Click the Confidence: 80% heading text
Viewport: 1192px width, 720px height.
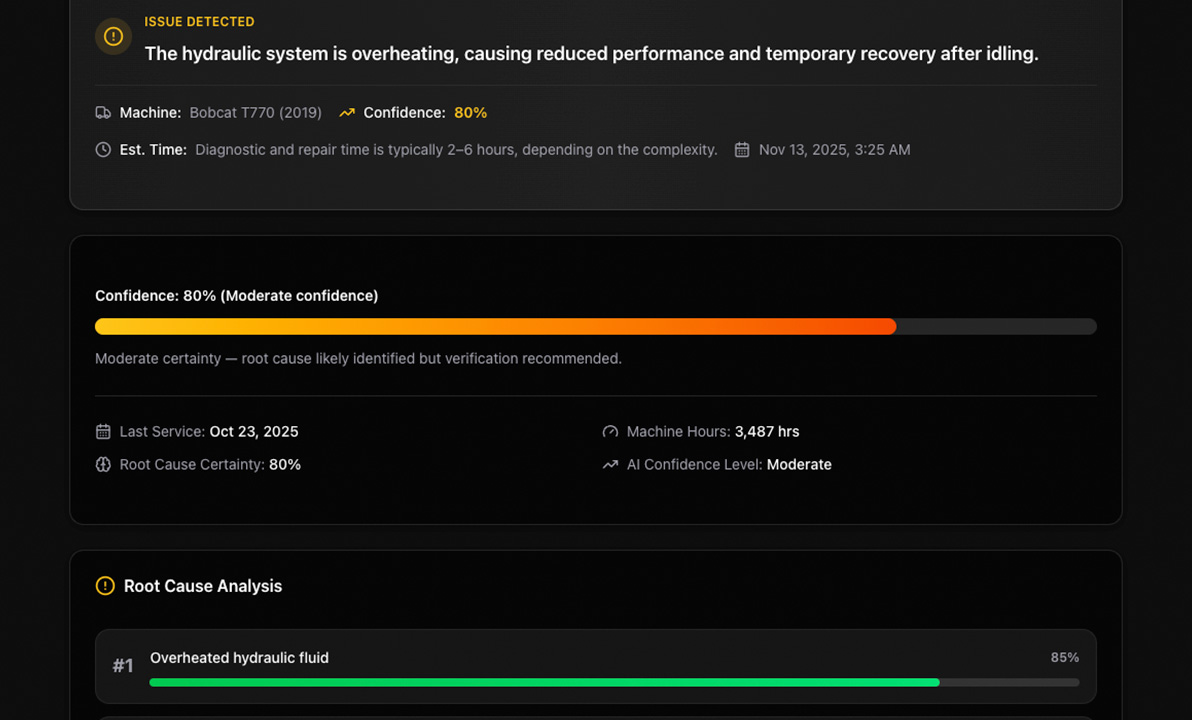pos(236,295)
